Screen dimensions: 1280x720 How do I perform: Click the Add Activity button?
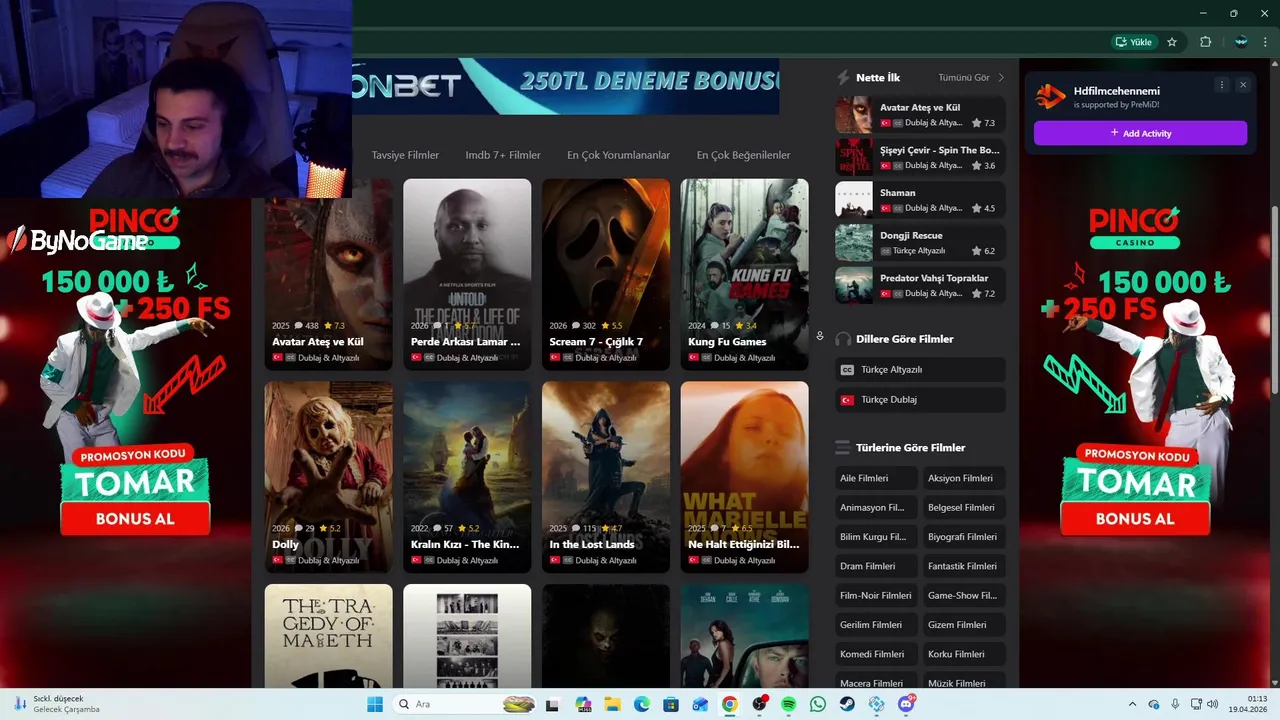(1140, 133)
